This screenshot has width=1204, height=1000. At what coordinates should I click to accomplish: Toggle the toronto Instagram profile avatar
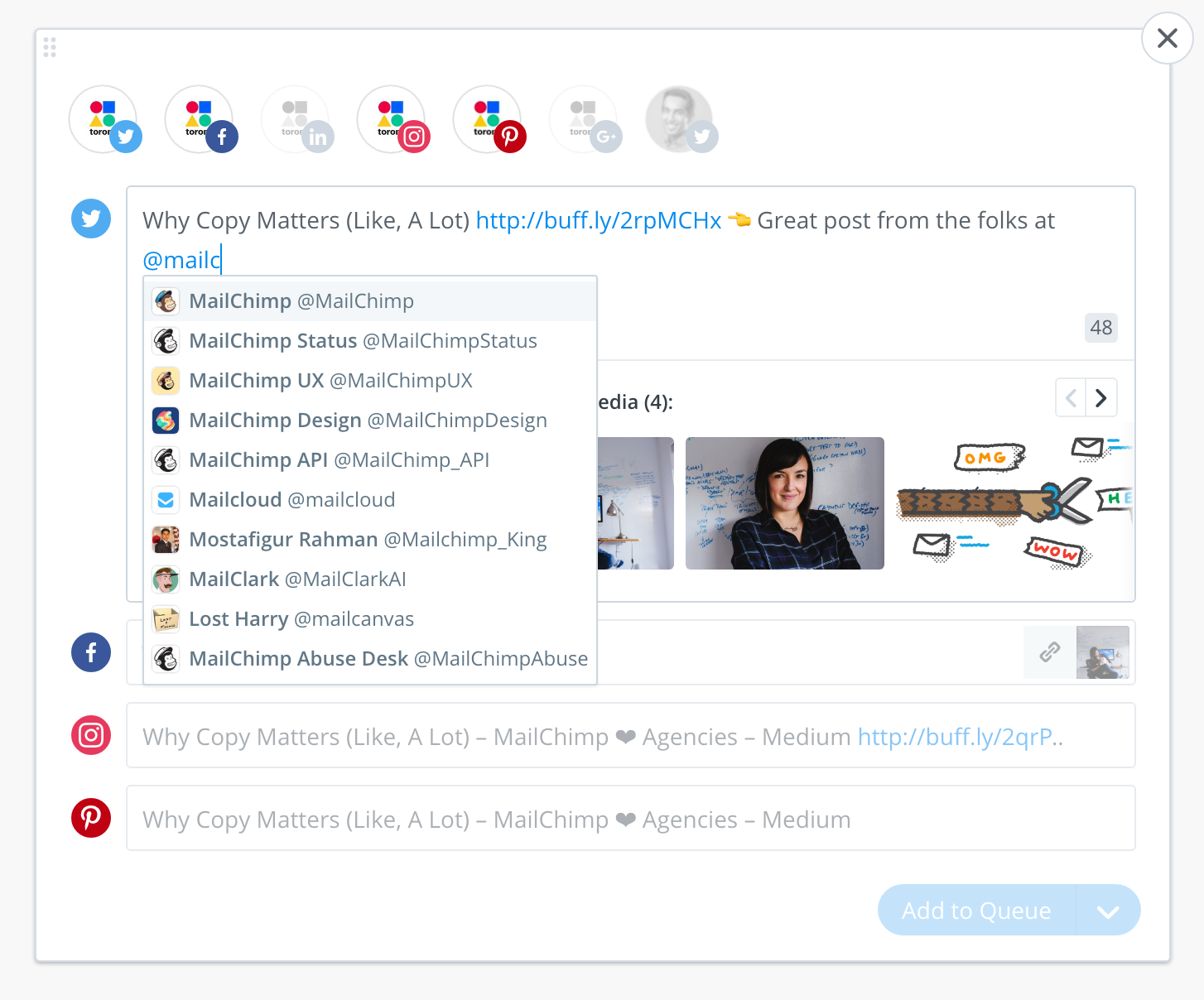[x=392, y=119]
